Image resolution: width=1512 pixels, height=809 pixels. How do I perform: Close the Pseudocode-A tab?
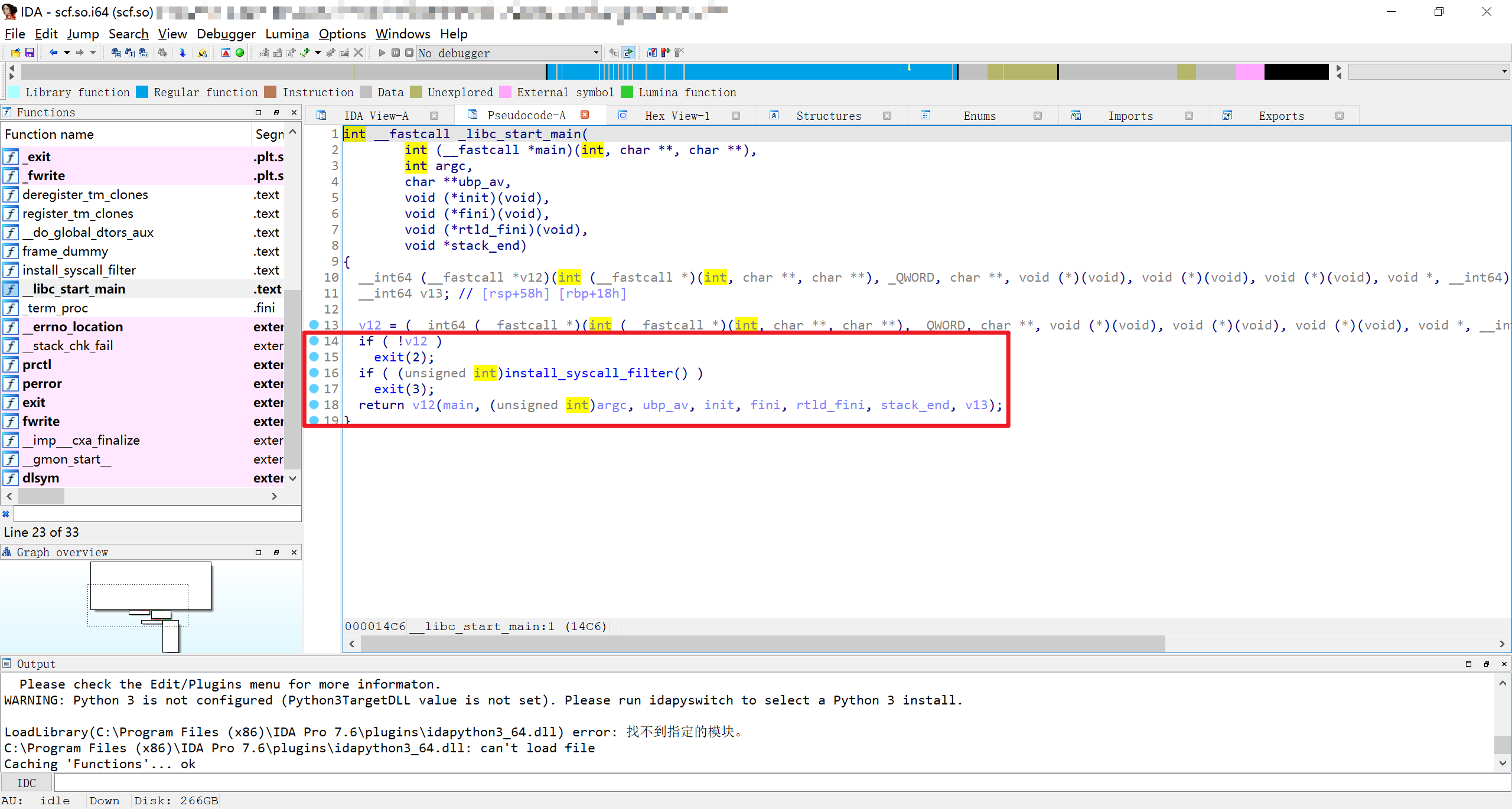585,115
